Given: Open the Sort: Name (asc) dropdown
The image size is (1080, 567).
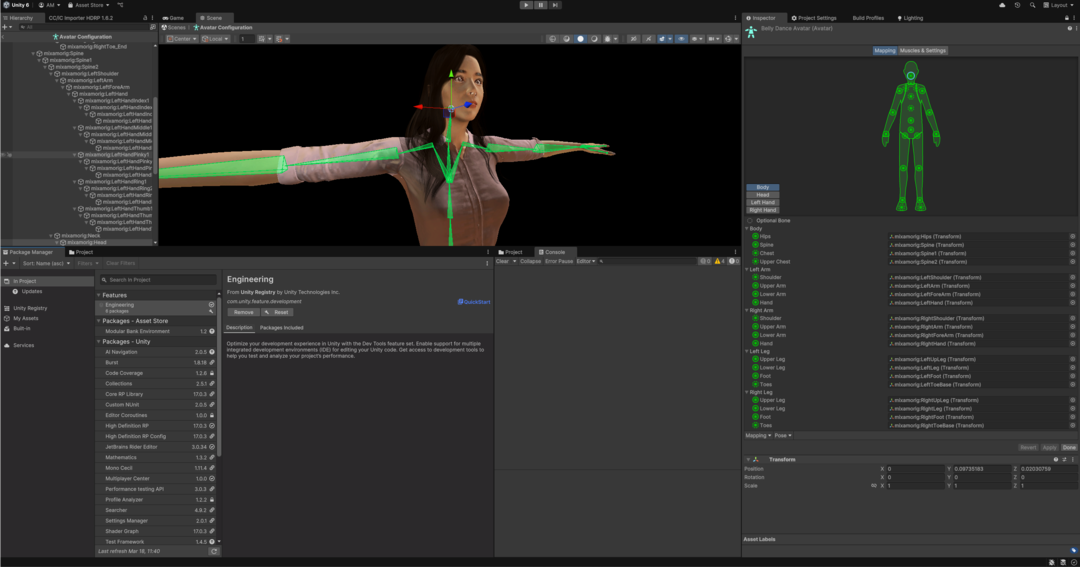Looking at the screenshot, I should [46, 263].
